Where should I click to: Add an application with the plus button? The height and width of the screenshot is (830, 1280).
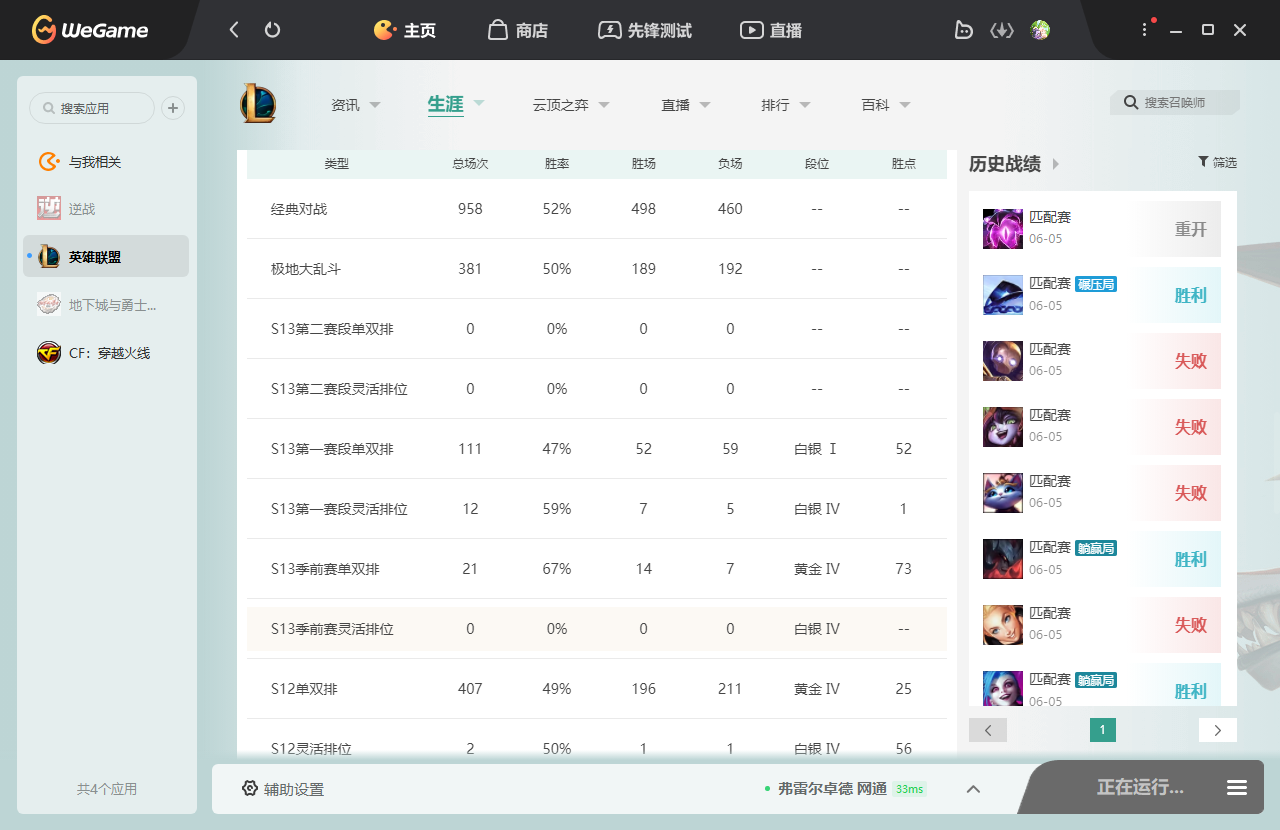[x=173, y=108]
